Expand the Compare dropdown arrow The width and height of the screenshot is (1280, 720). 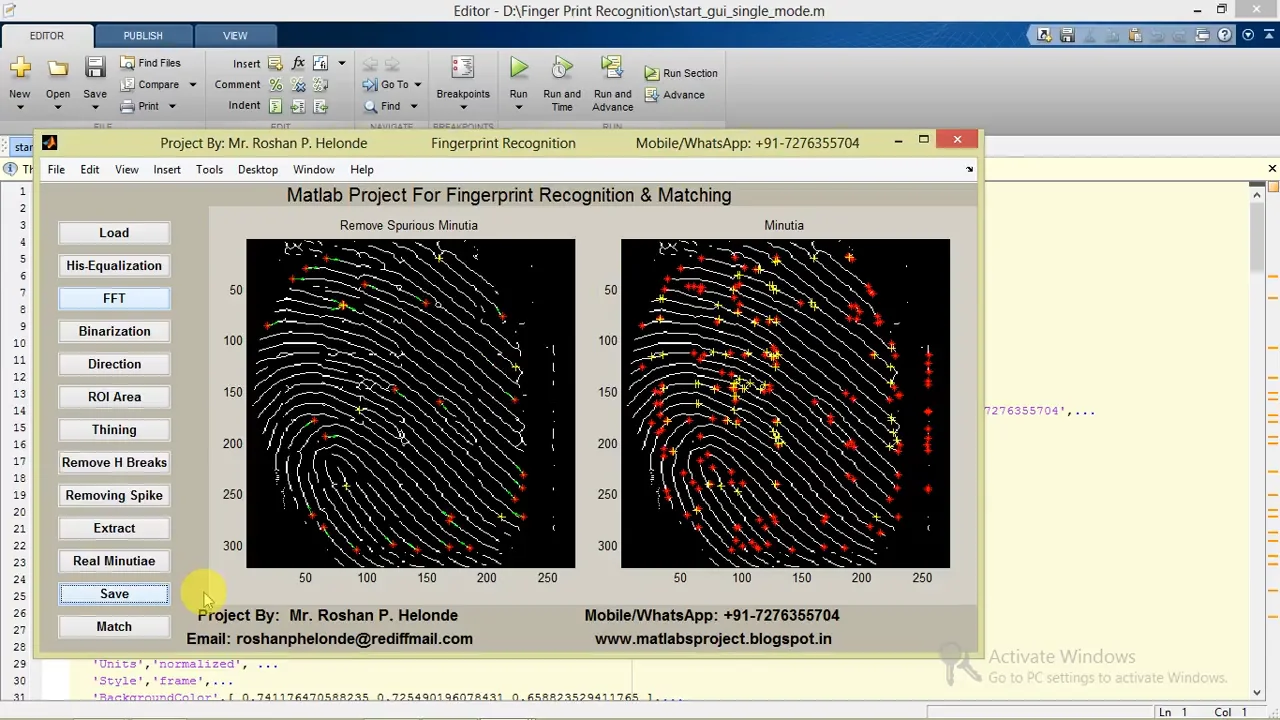[x=192, y=85]
